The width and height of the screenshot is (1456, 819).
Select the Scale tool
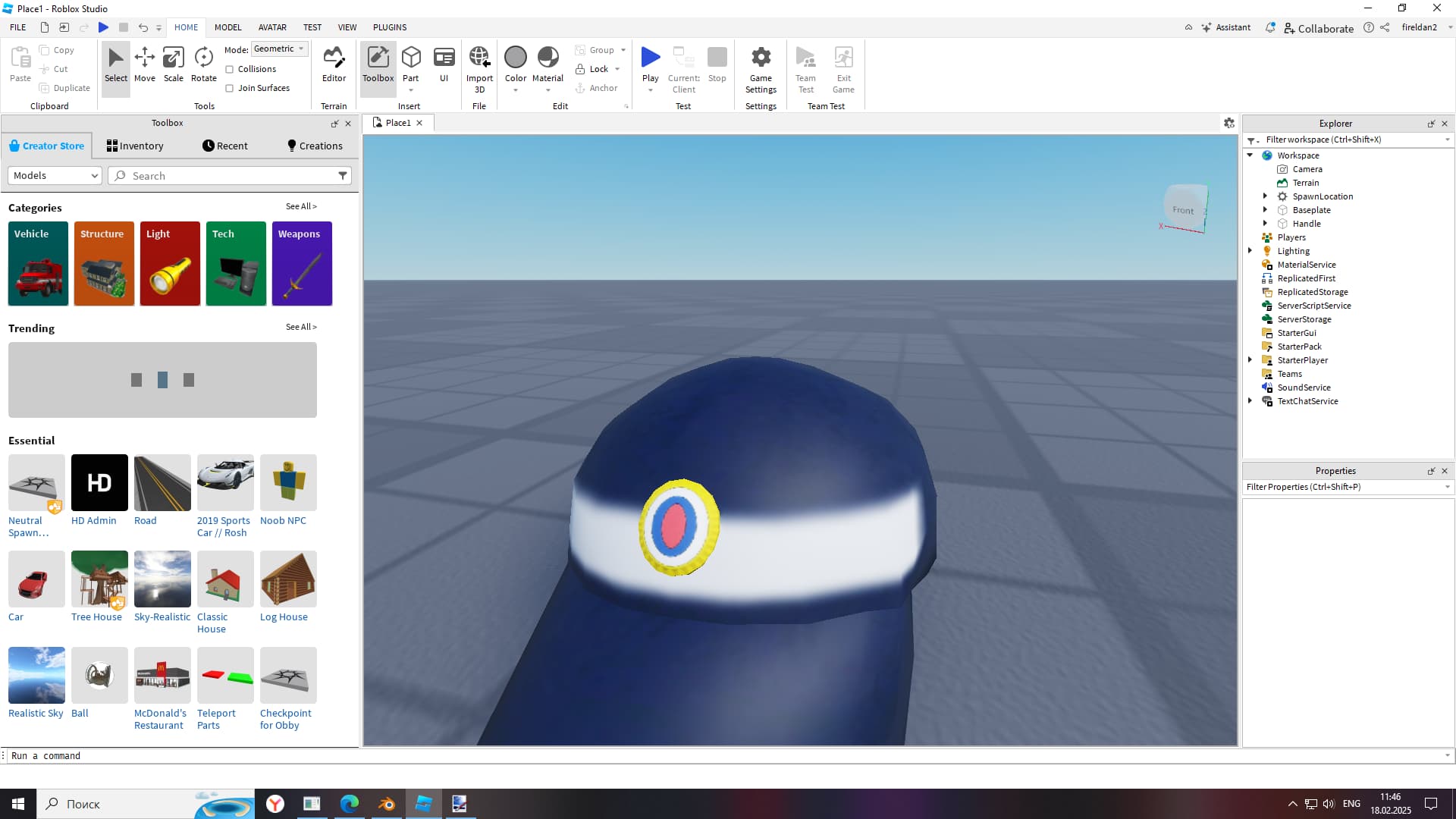coord(173,65)
